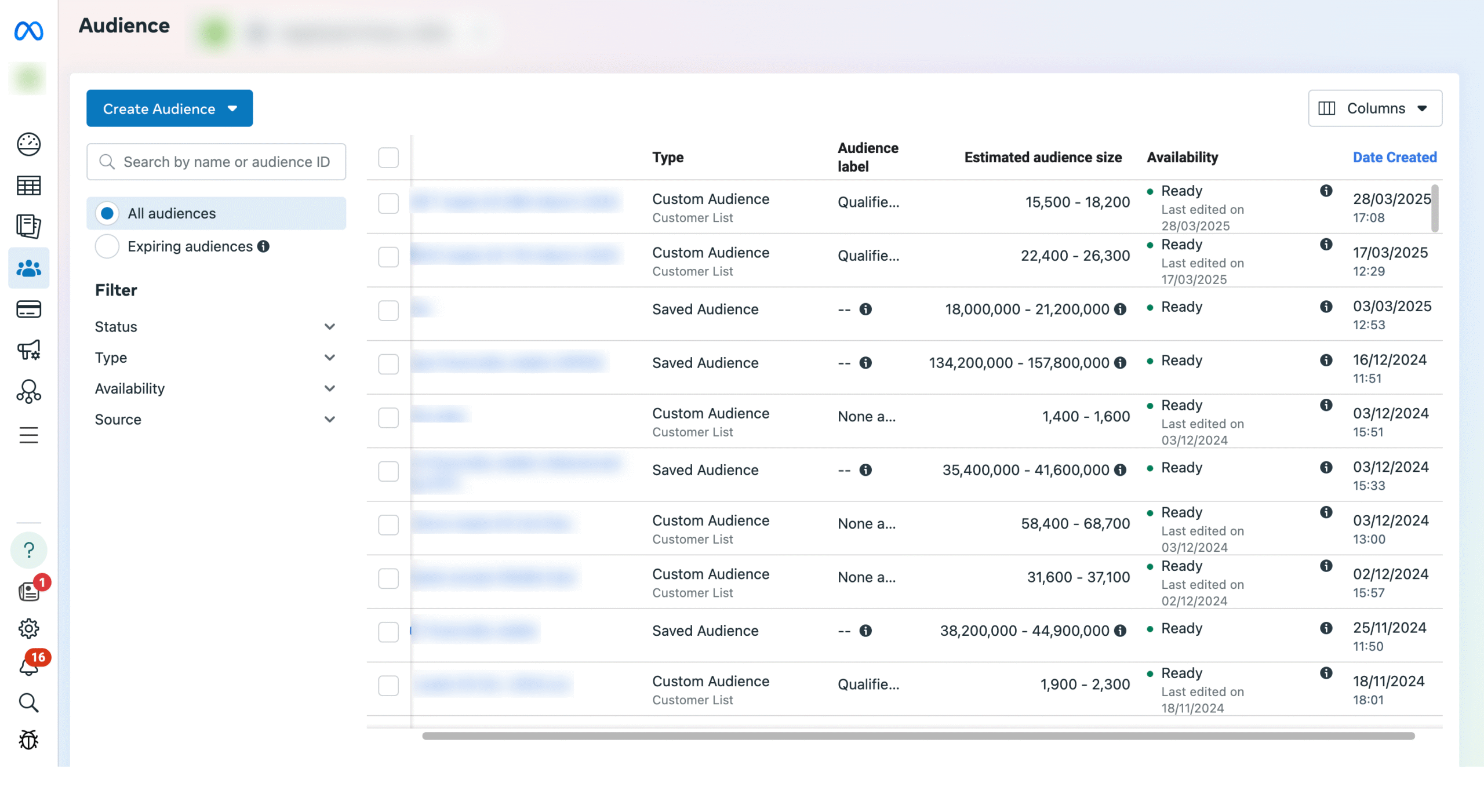Open the sidebar search magnifier icon

(28, 702)
